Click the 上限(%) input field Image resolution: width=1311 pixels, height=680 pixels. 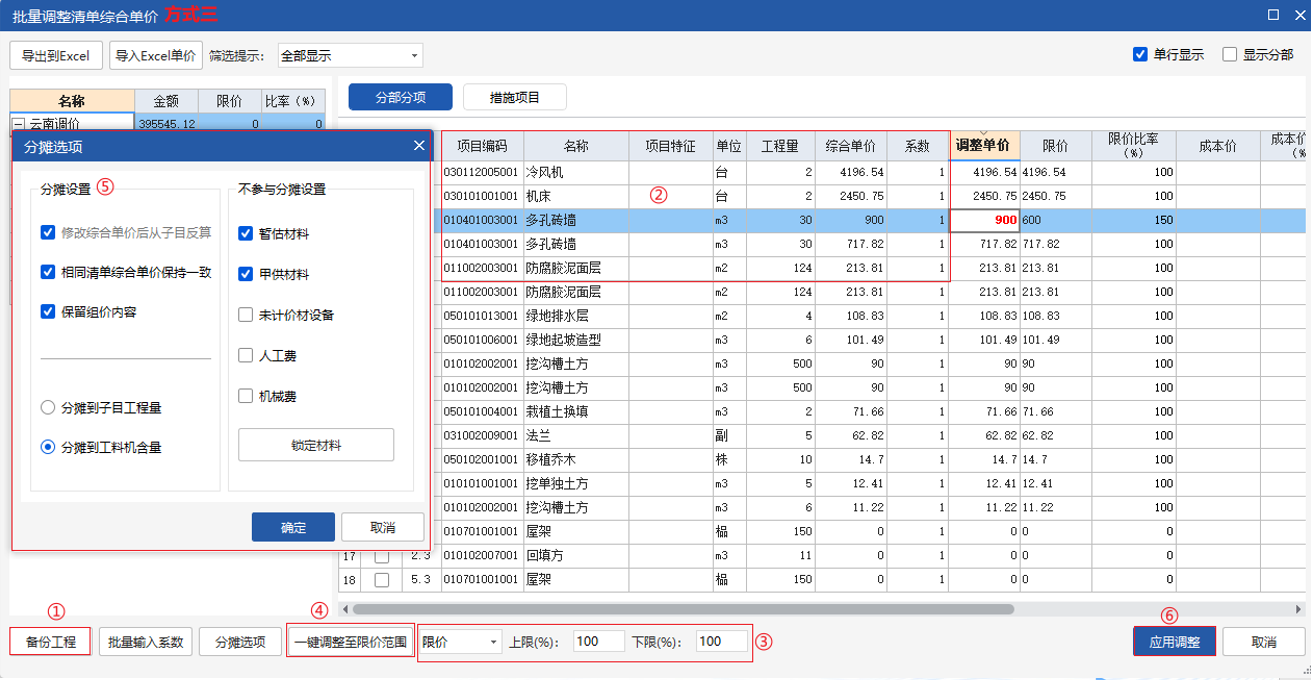click(599, 641)
